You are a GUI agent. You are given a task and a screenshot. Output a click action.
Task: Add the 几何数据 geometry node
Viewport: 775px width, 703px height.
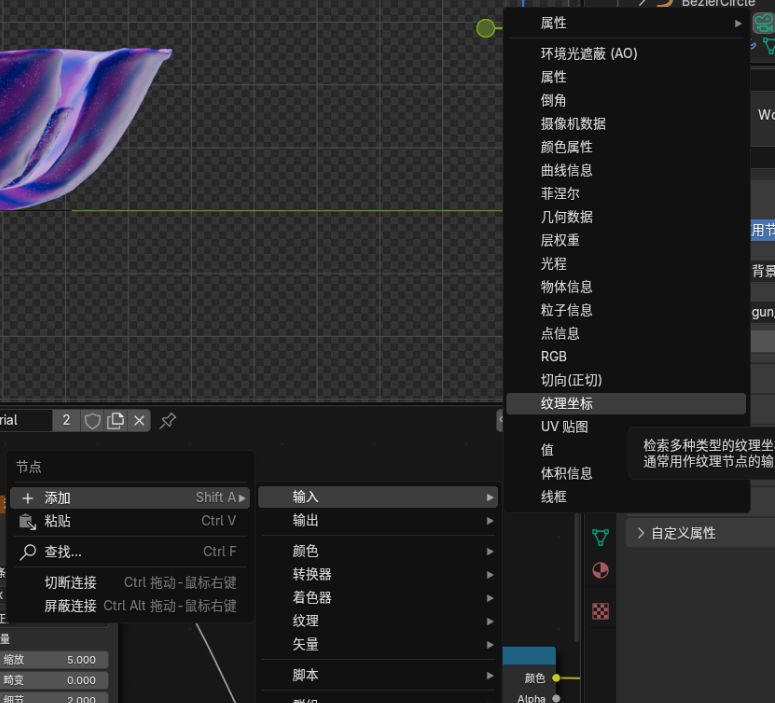(626, 217)
